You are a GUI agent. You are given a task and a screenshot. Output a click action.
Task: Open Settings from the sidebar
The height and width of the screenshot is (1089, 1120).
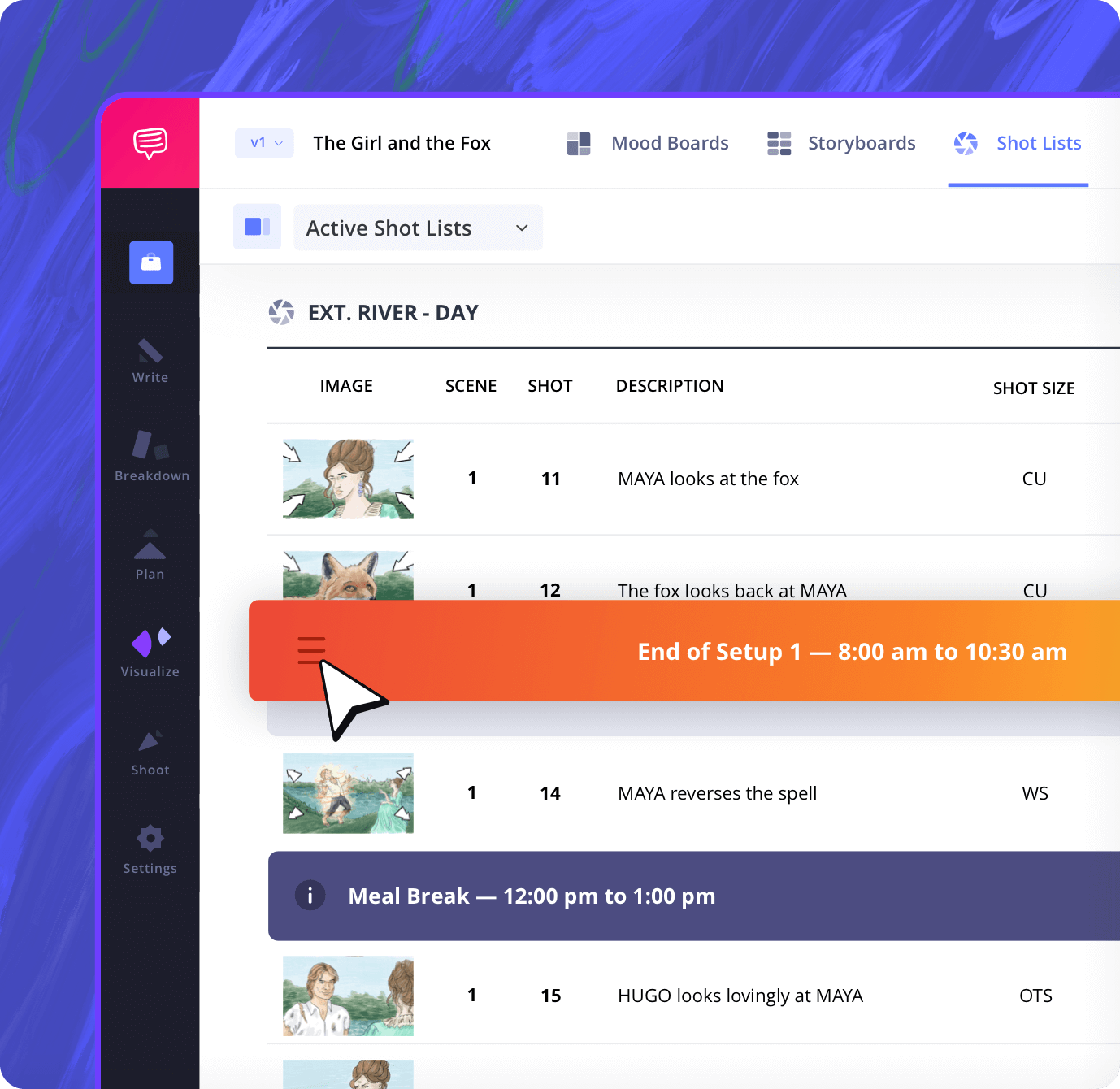tap(150, 849)
